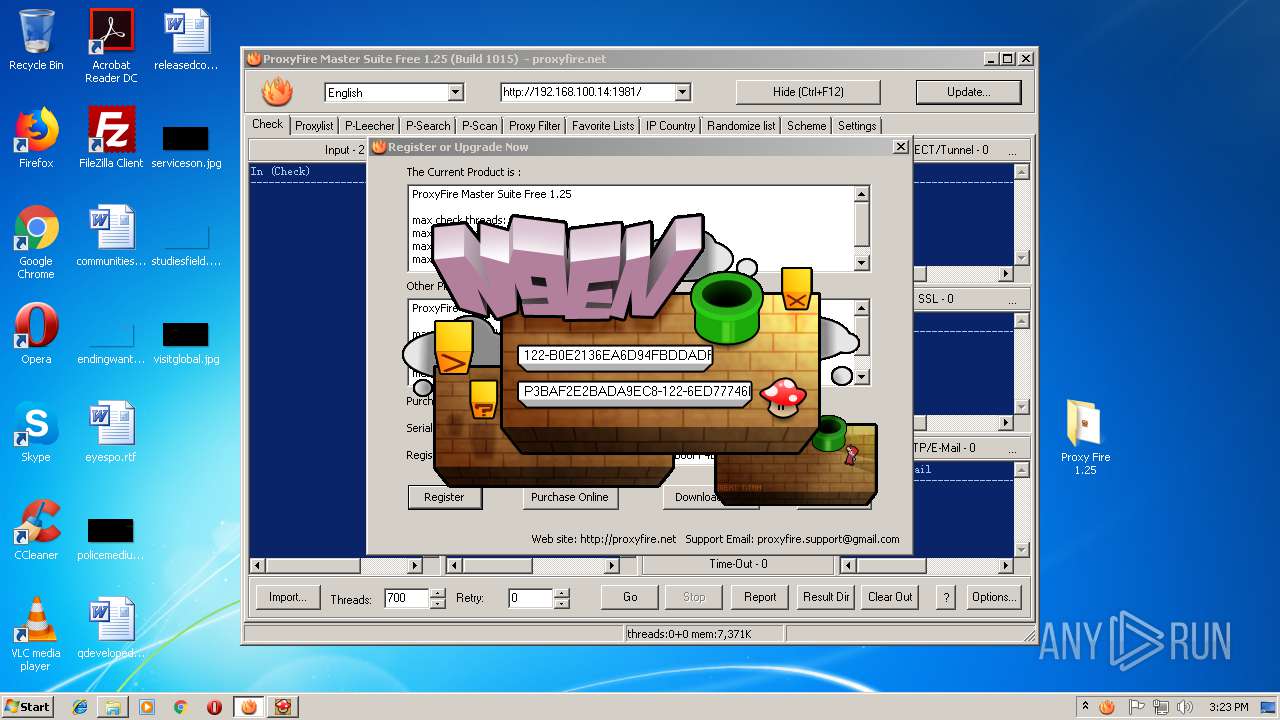Click the Update... button
This screenshot has height=720, width=1280.
coord(968,92)
